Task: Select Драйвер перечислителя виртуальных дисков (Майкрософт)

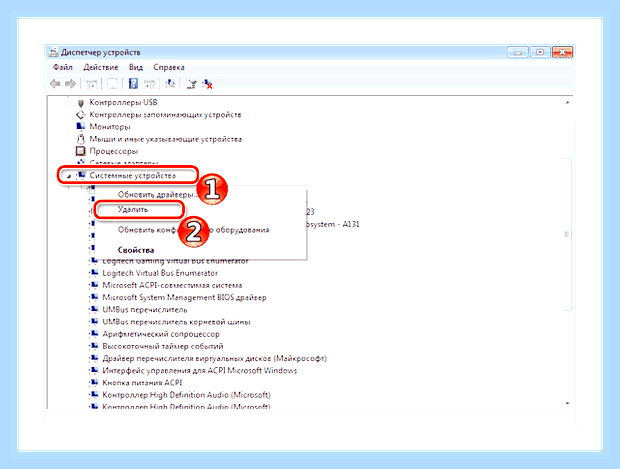Action: click(214, 358)
